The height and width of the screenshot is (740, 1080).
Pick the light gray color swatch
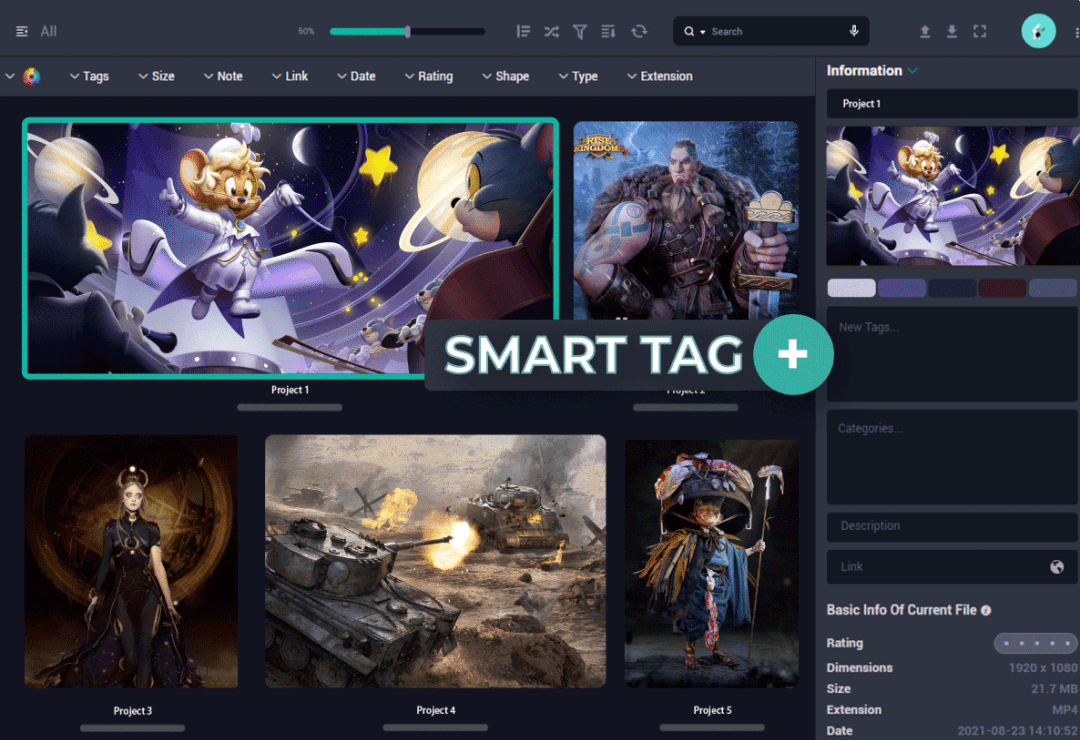point(851,287)
